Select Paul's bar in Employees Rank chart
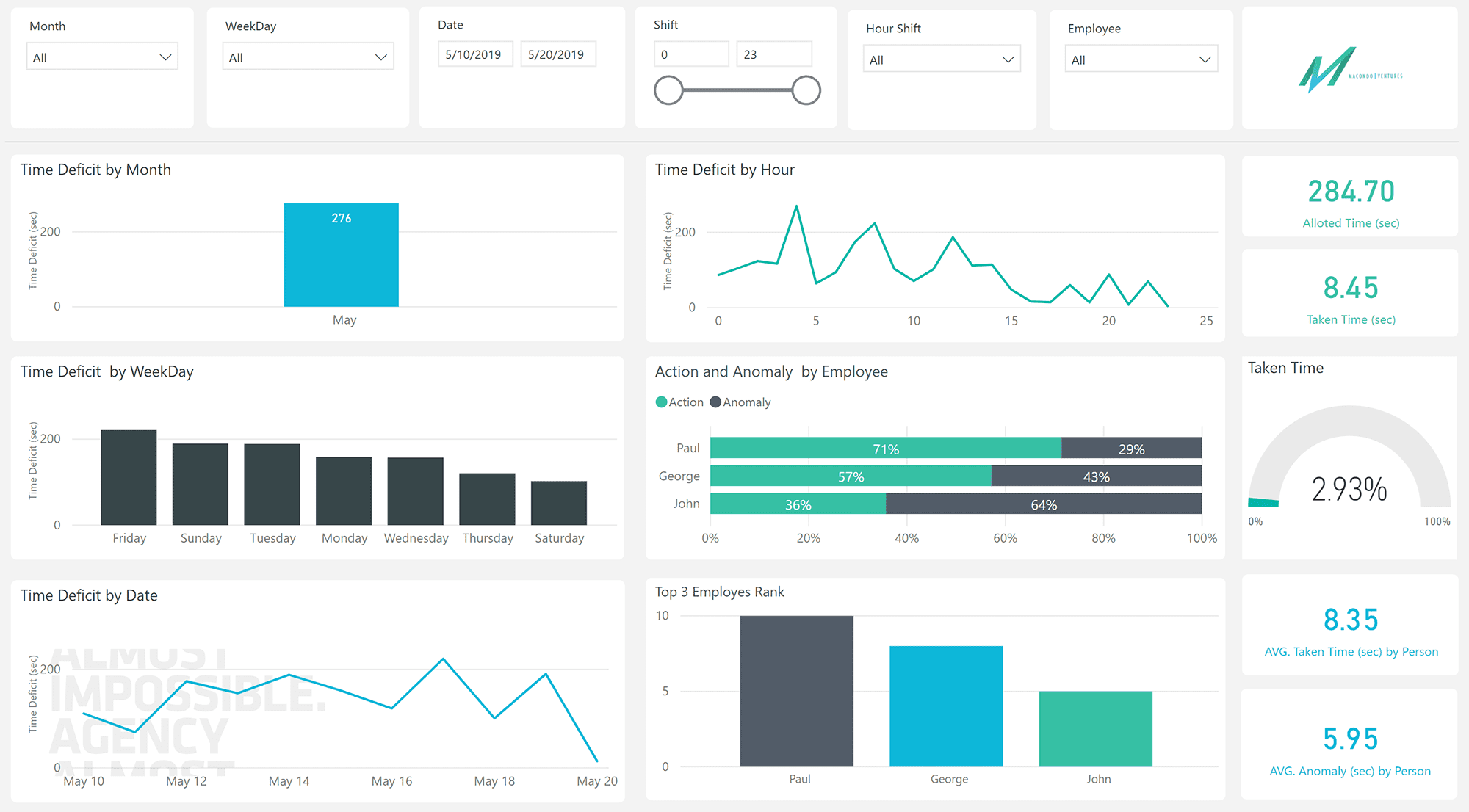 (796, 691)
